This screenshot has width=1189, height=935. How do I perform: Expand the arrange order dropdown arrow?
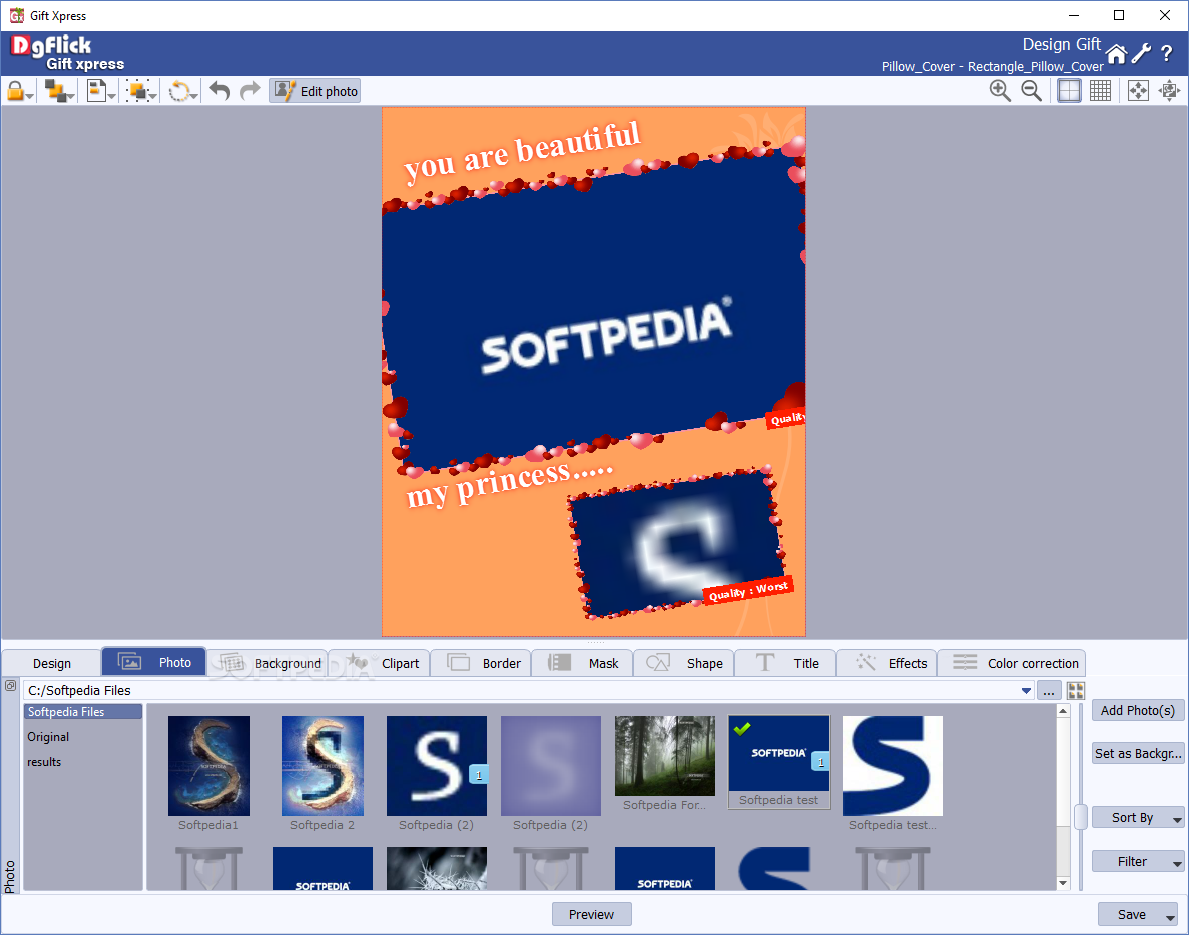pos(71,96)
